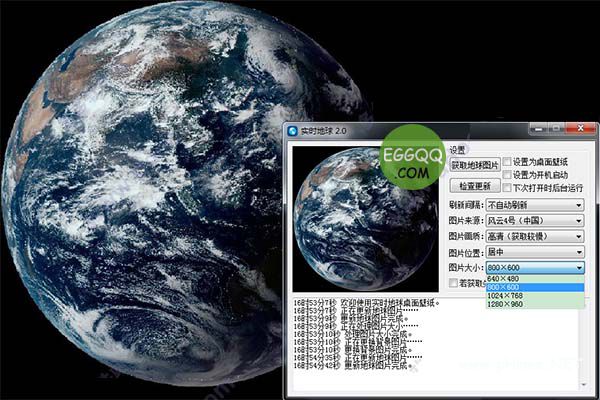Open the 刷新间隔 dropdown showing 不自动刷新
The width and height of the screenshot is (600, 400).
[x=535, y=205]
